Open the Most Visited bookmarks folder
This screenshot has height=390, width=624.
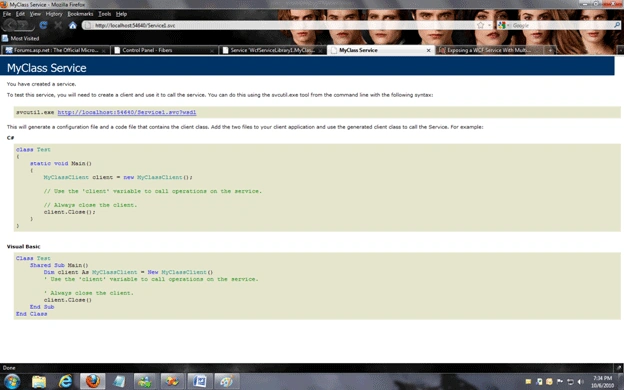pyautogui.click(x=20, y=38)
